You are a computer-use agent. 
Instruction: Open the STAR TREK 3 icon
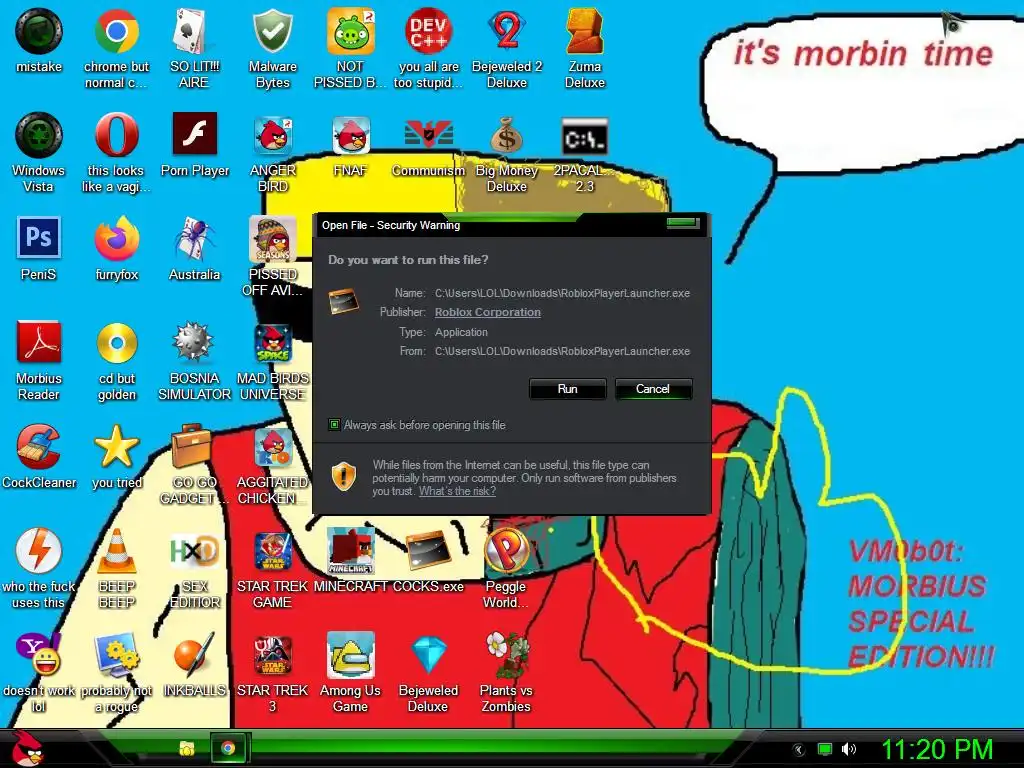(272, 656)
